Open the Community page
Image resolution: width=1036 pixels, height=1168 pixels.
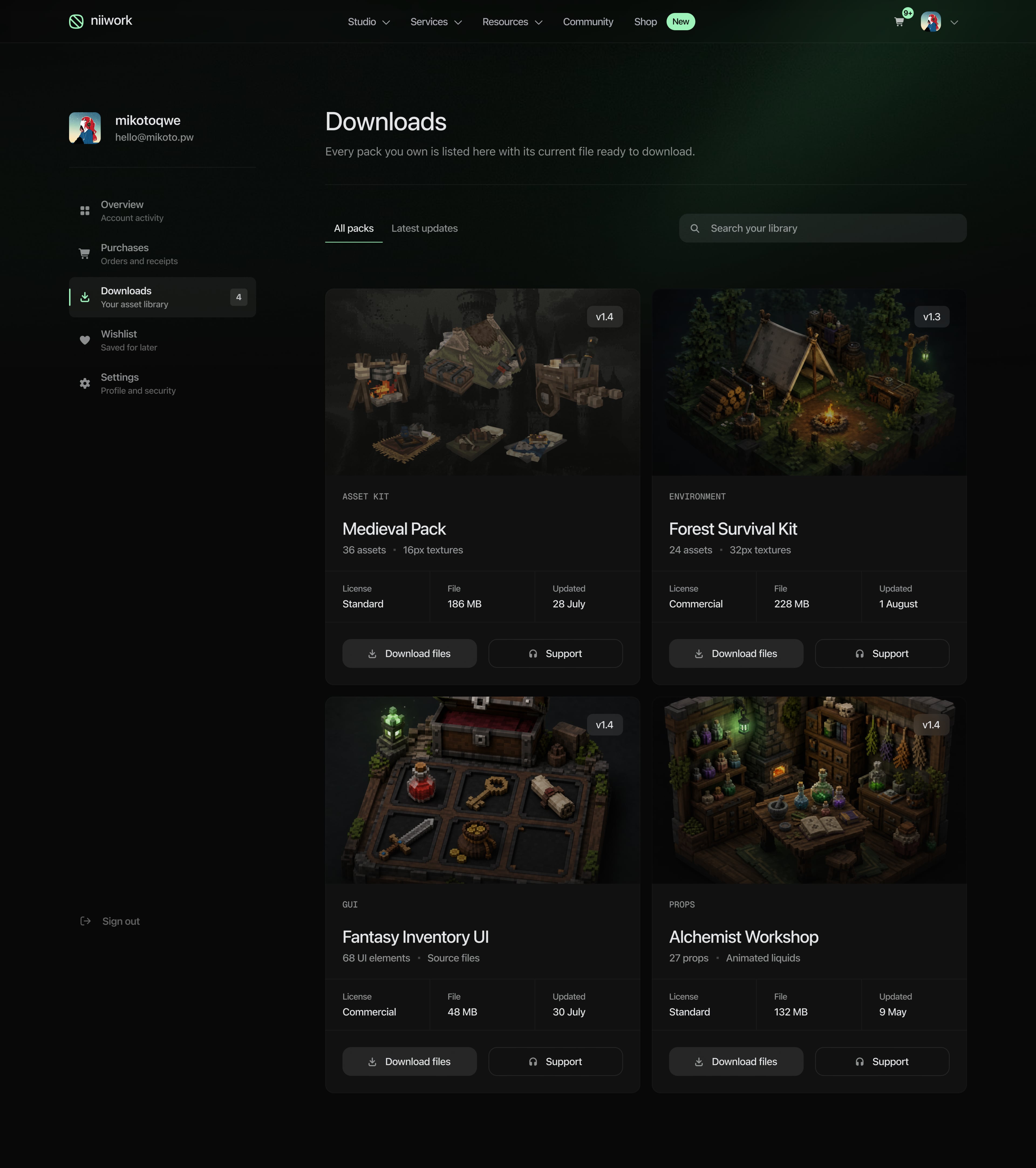tap(588, 22)
